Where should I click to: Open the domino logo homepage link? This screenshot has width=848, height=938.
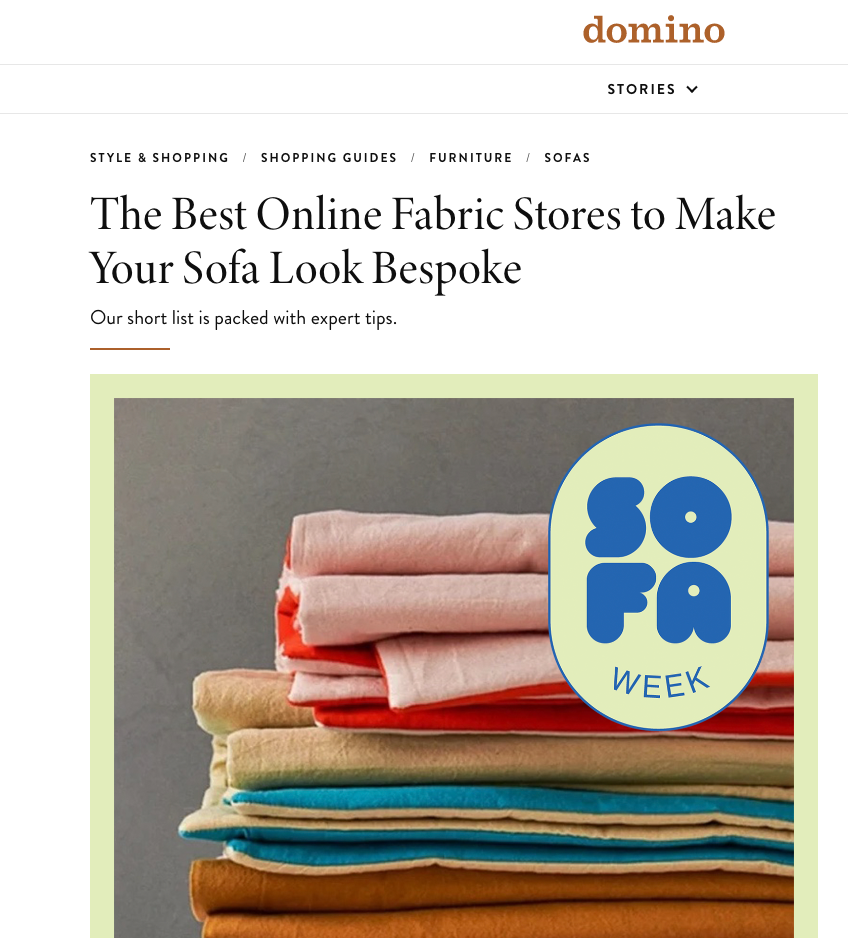coord(654,30)
